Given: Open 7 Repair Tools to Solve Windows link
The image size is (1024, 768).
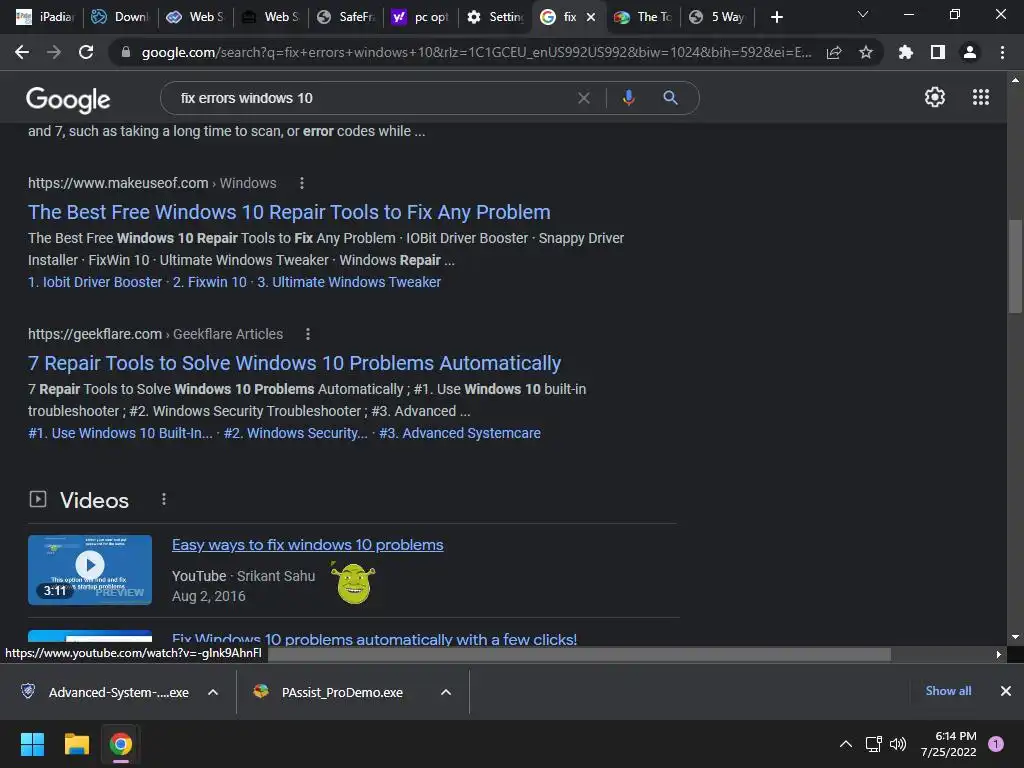Looking at the screenshot, I should (x=295, y=363).
